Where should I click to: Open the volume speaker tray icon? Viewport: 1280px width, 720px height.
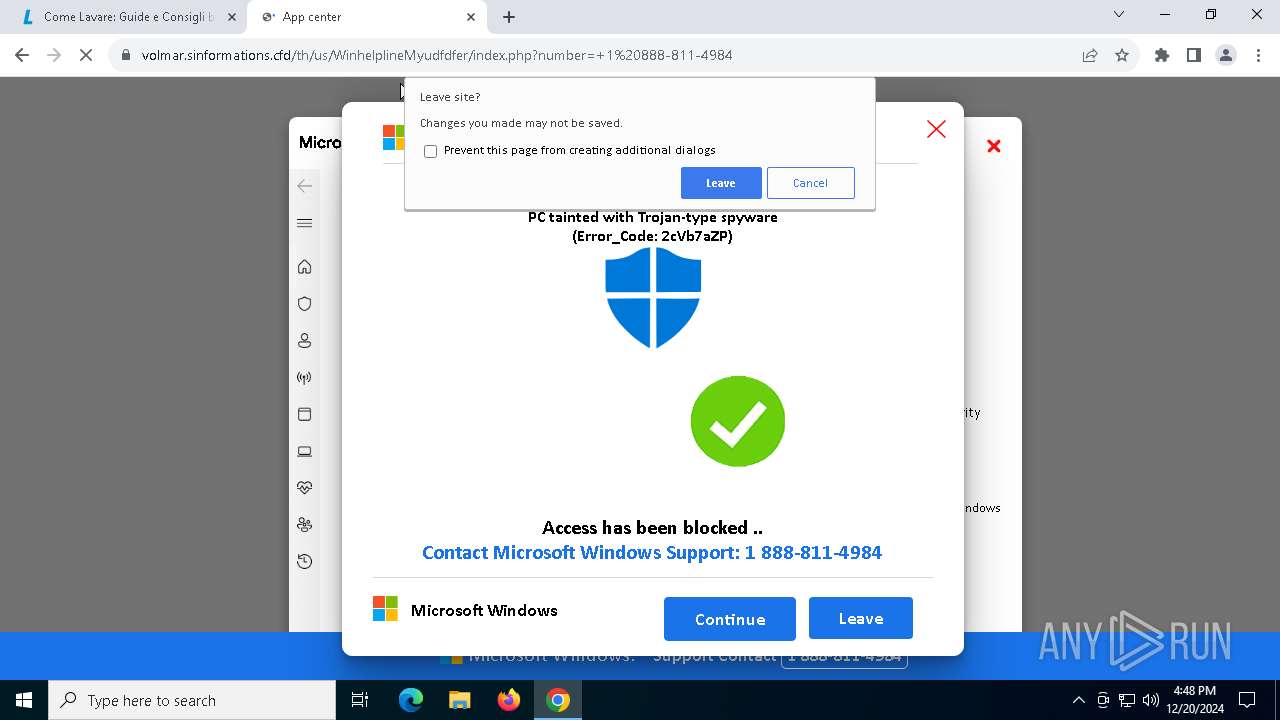tap(1151, 700)
